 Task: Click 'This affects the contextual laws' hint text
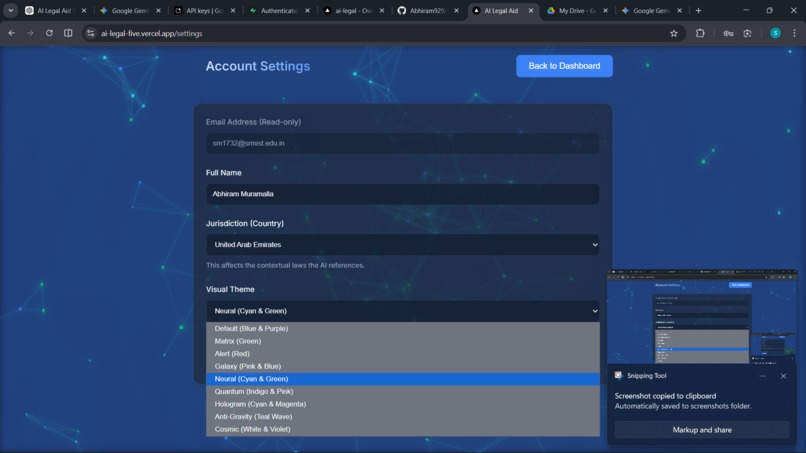click(x=285, y=265)
